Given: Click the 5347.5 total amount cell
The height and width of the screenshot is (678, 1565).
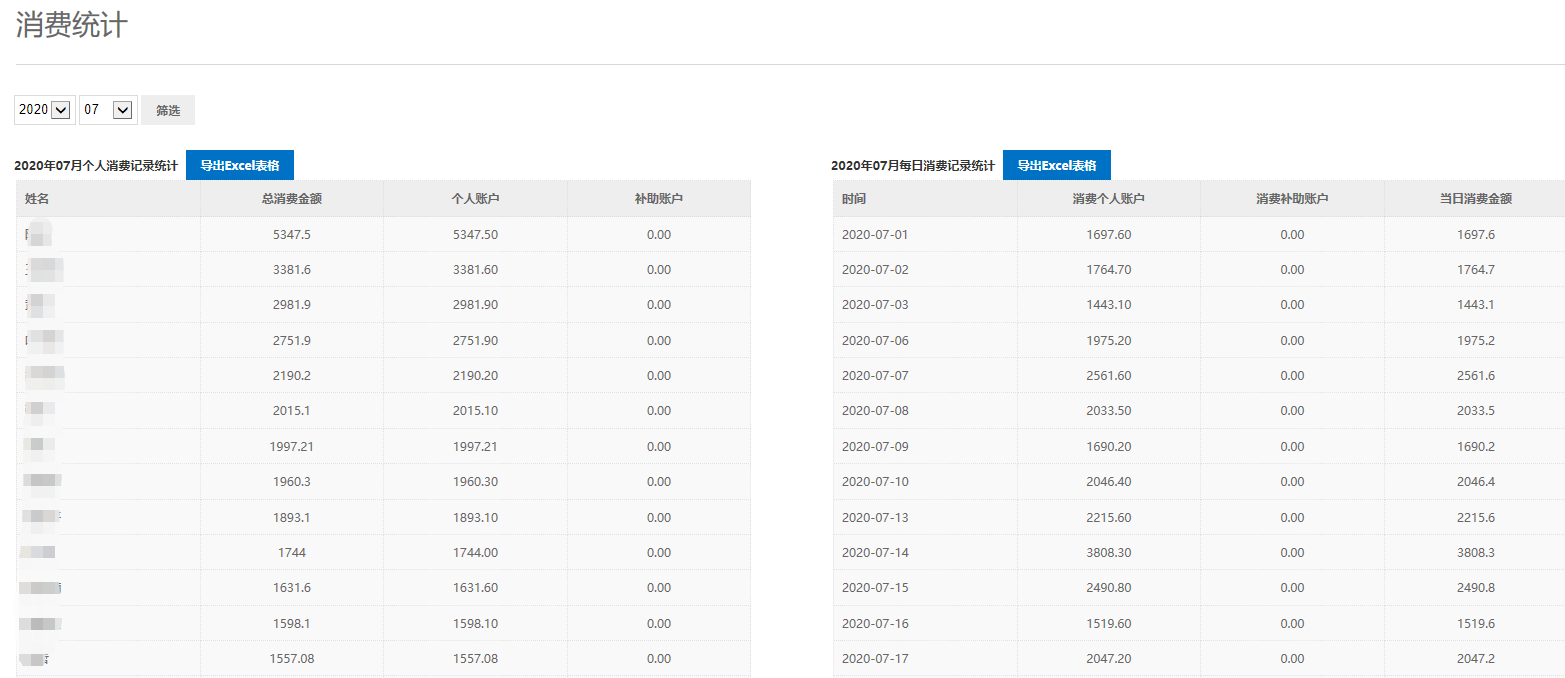Looking at the screenshot, I should 291,235.
